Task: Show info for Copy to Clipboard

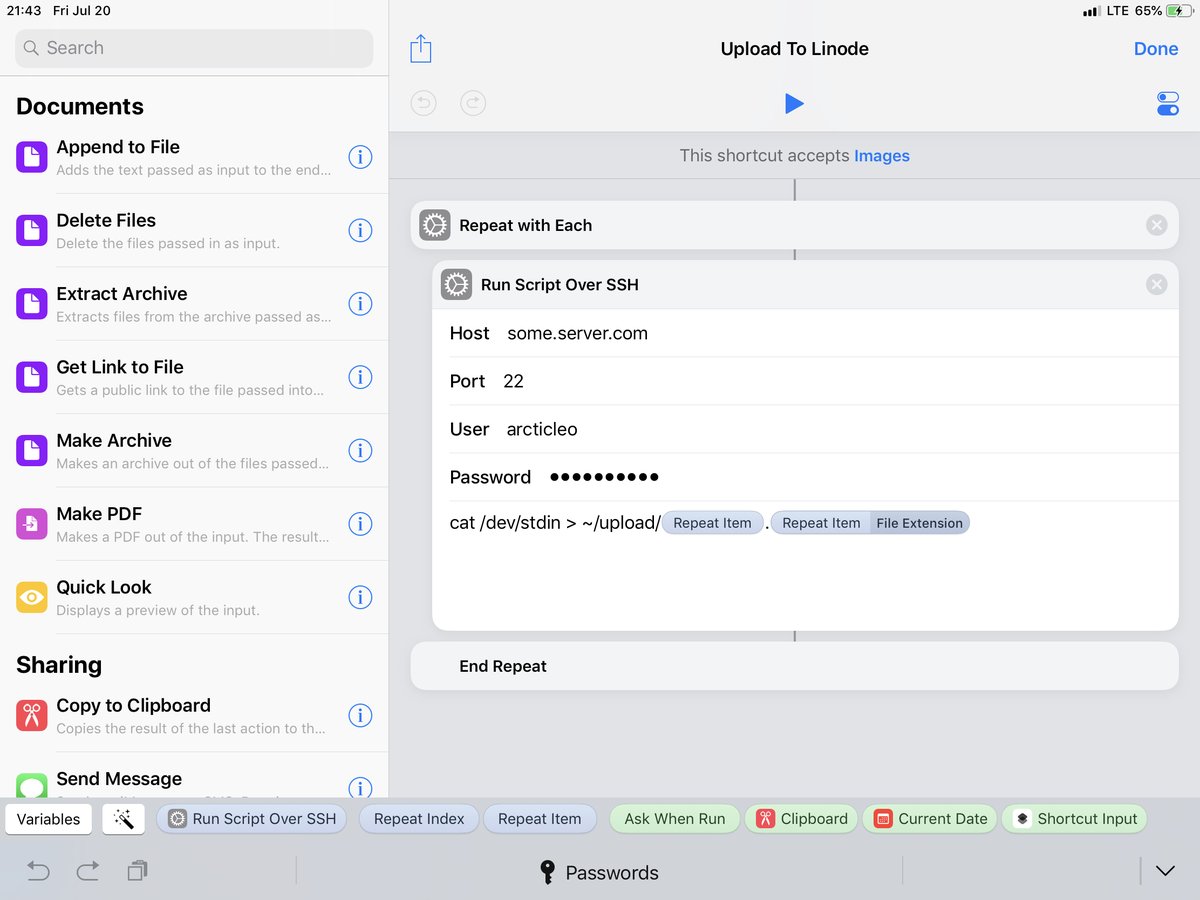Action: 360,715
